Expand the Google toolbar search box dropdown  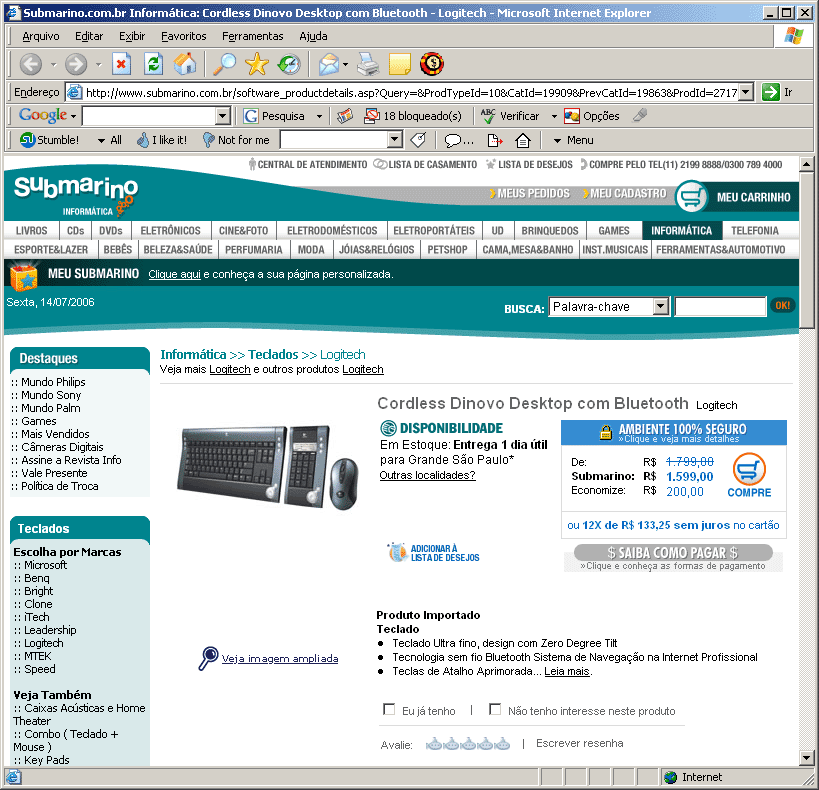(222, 116)
